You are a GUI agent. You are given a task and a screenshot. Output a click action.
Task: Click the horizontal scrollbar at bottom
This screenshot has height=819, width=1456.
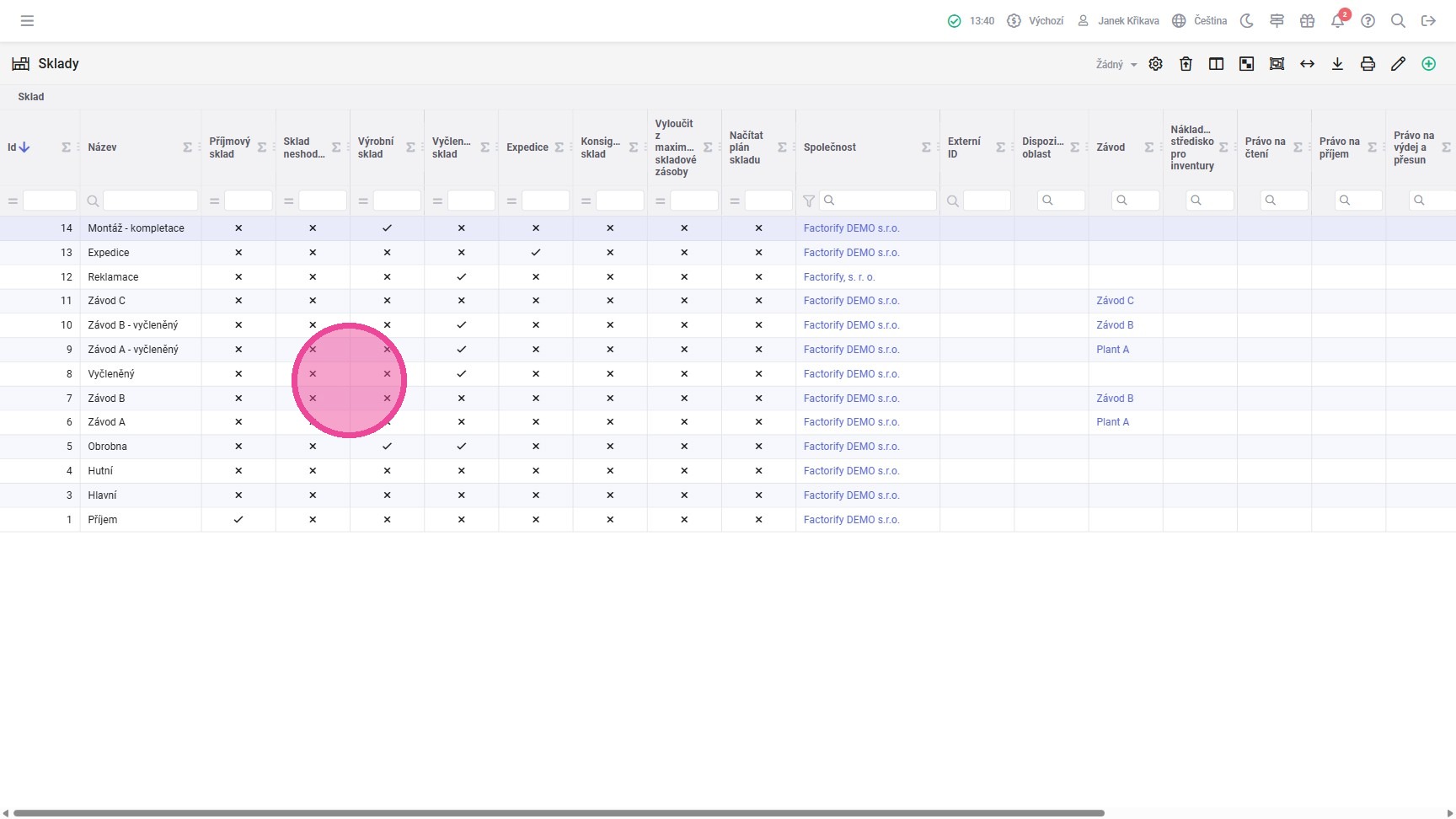coord(558,813)
